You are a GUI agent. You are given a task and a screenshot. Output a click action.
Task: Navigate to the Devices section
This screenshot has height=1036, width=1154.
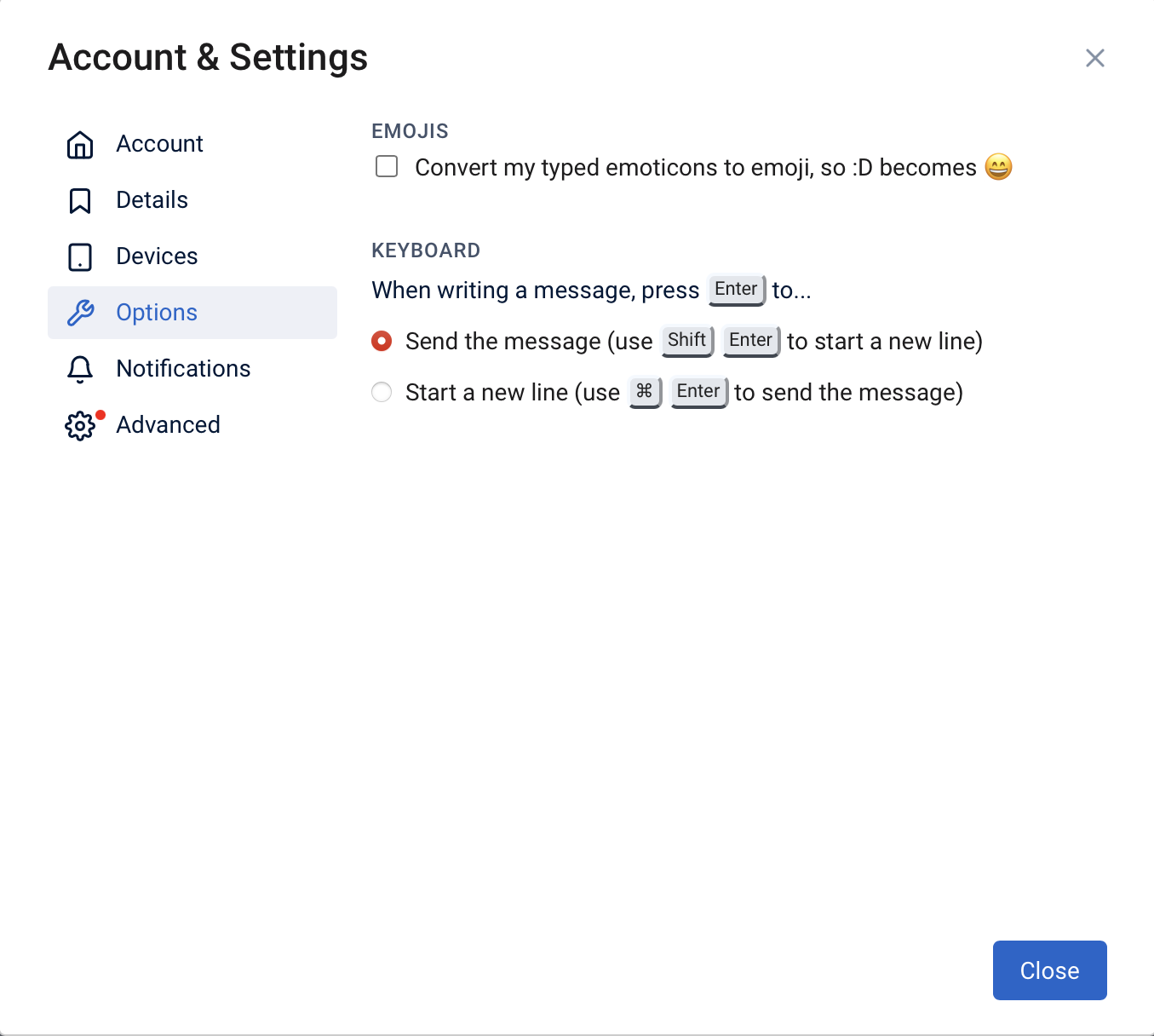click(157, 256)
